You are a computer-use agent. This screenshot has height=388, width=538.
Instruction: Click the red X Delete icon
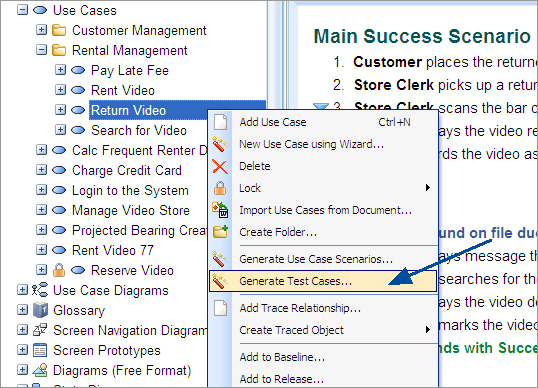tap(220, 167)
